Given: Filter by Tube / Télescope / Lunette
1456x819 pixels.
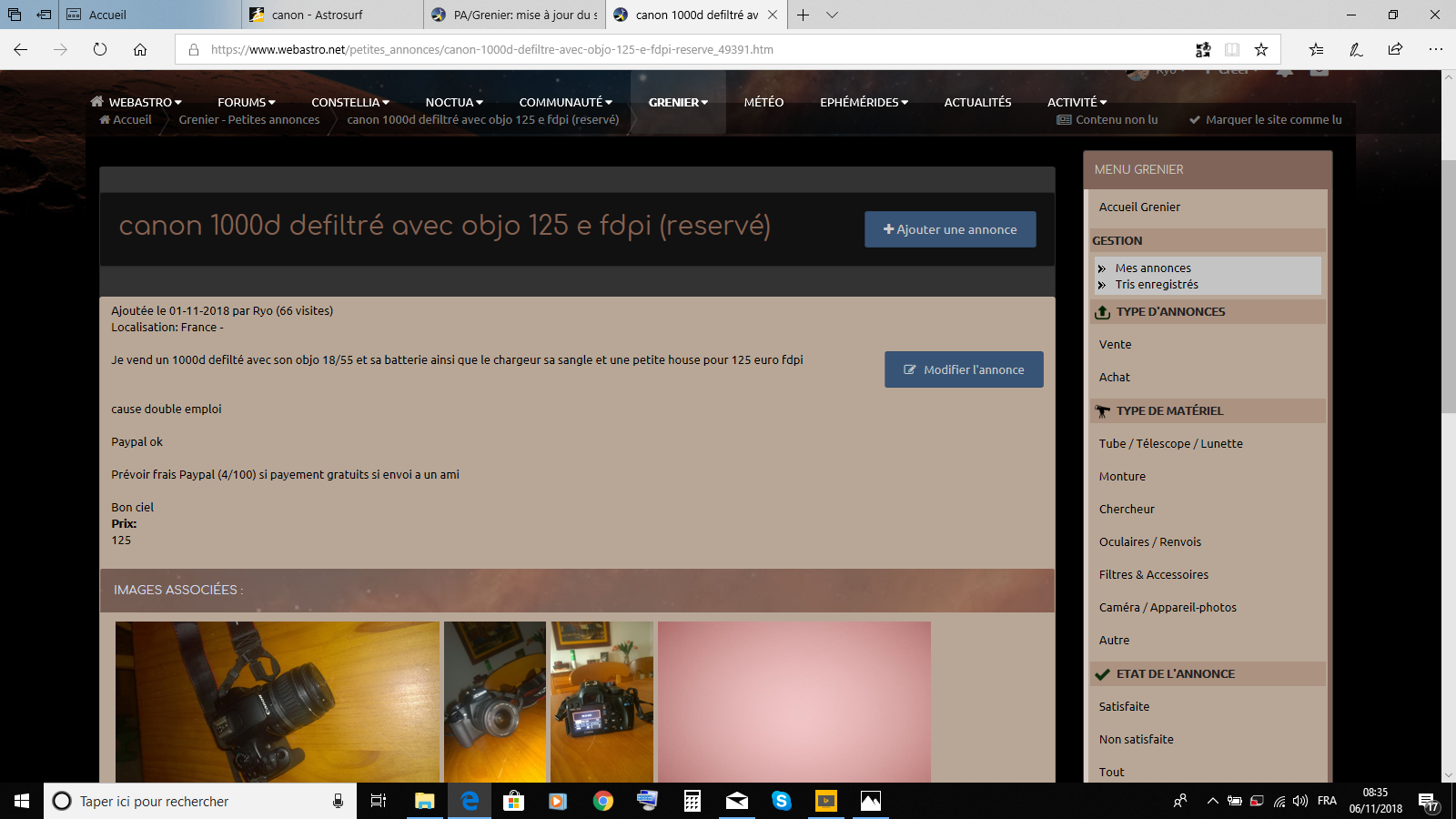Looking at the screenshot, I should pyautogui.click(x=1170, y=443).
